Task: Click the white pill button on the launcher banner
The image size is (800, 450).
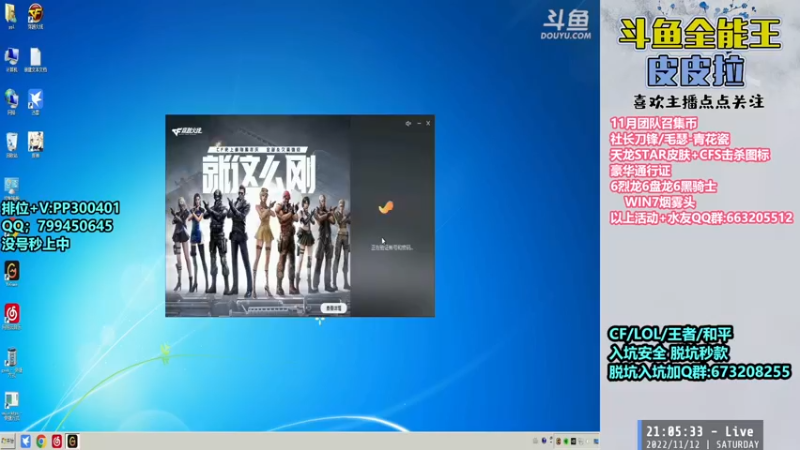Action: point(334,308)
